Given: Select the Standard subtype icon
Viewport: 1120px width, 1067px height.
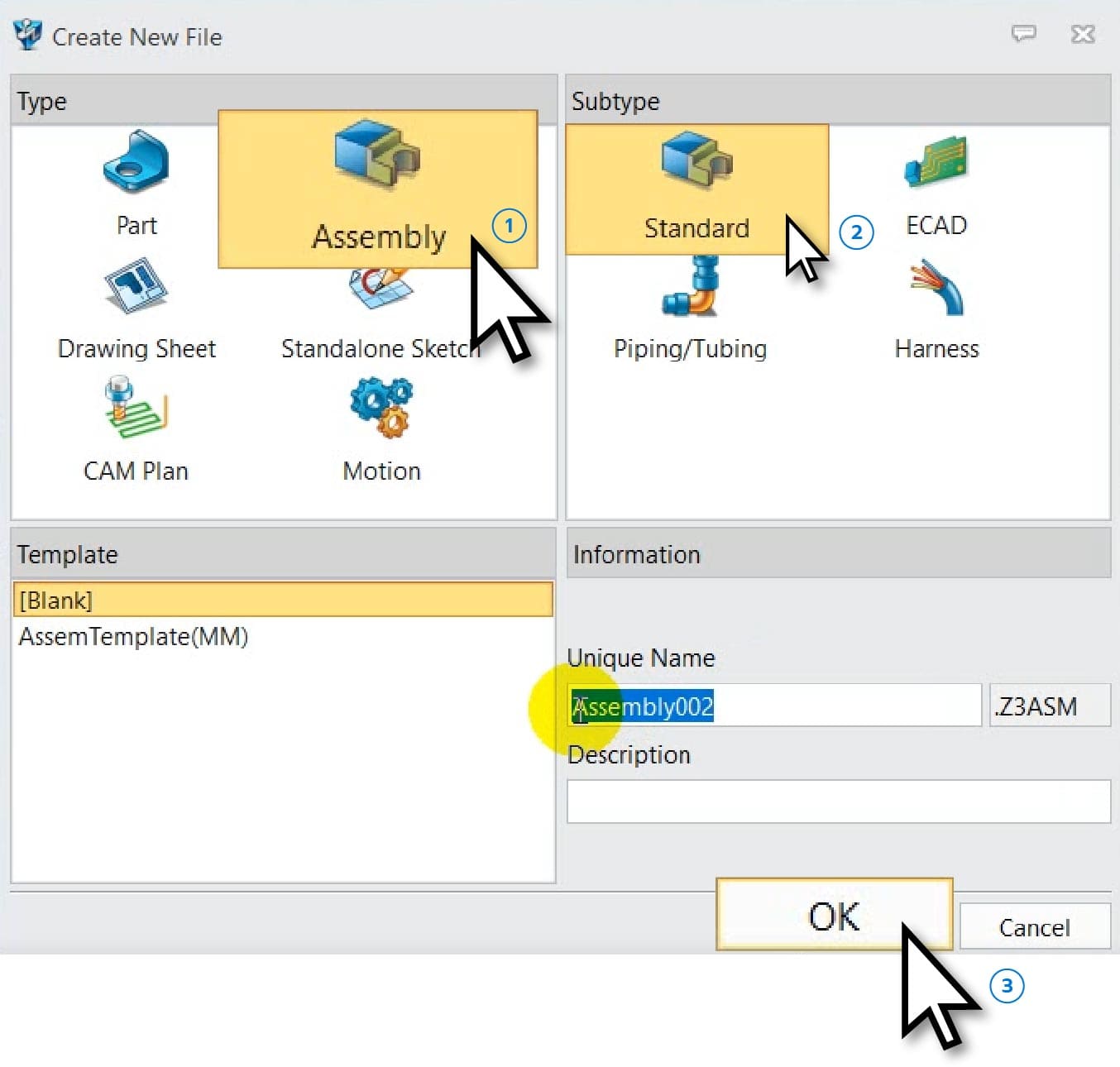Looking at the screenshot, I should click(696, 163).
